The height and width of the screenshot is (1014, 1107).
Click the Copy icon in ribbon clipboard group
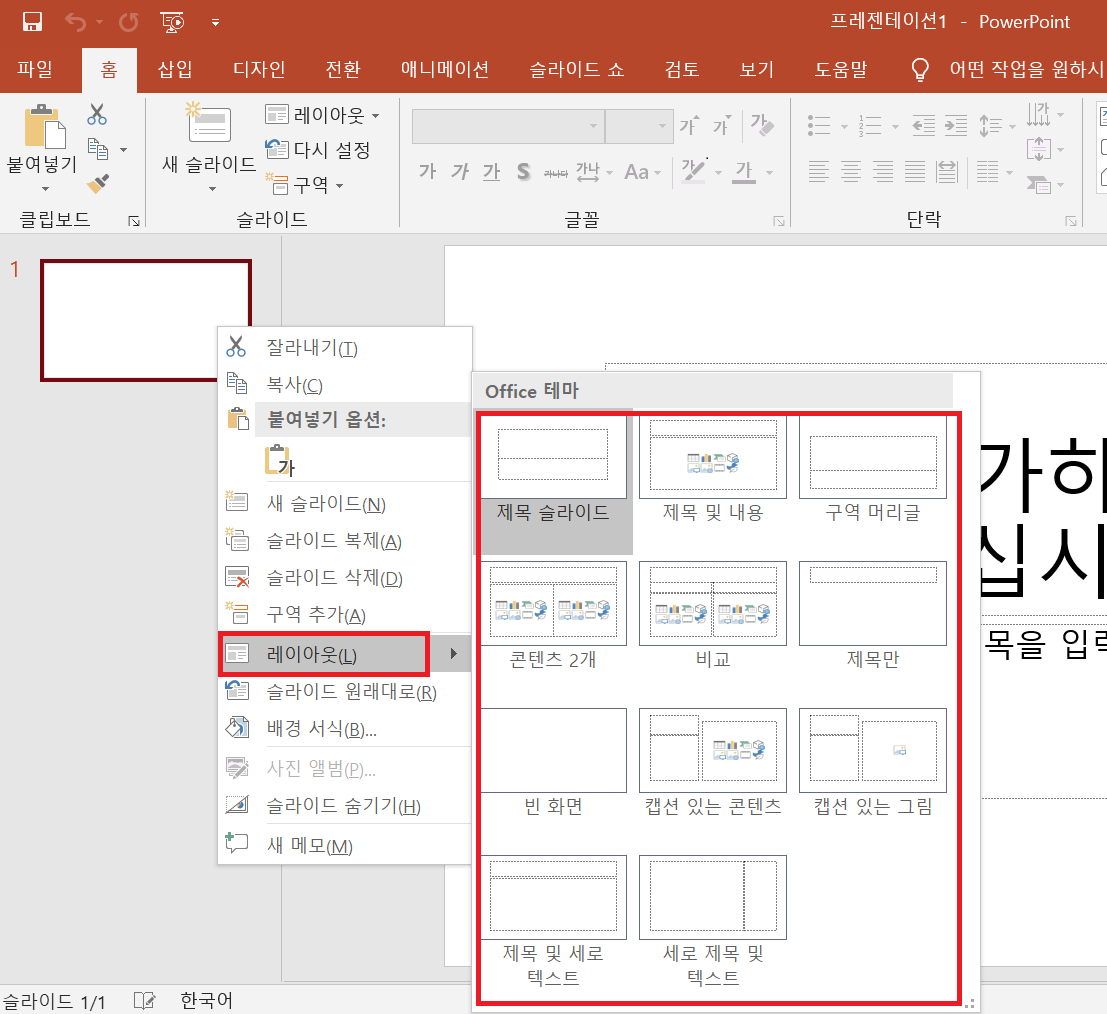(x=97, y=149)
